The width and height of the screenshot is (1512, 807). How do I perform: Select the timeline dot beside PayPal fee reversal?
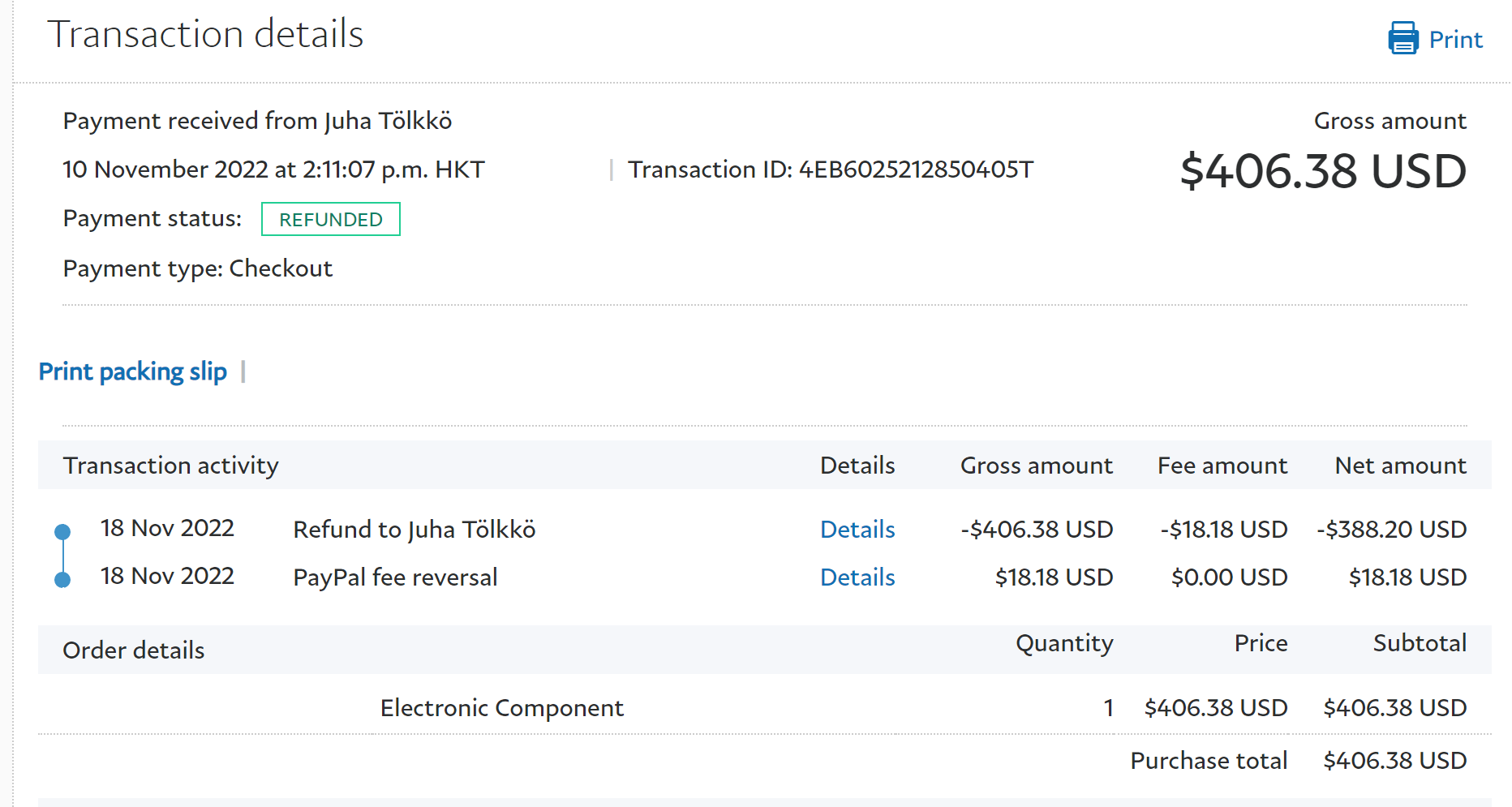pos(62,579)
